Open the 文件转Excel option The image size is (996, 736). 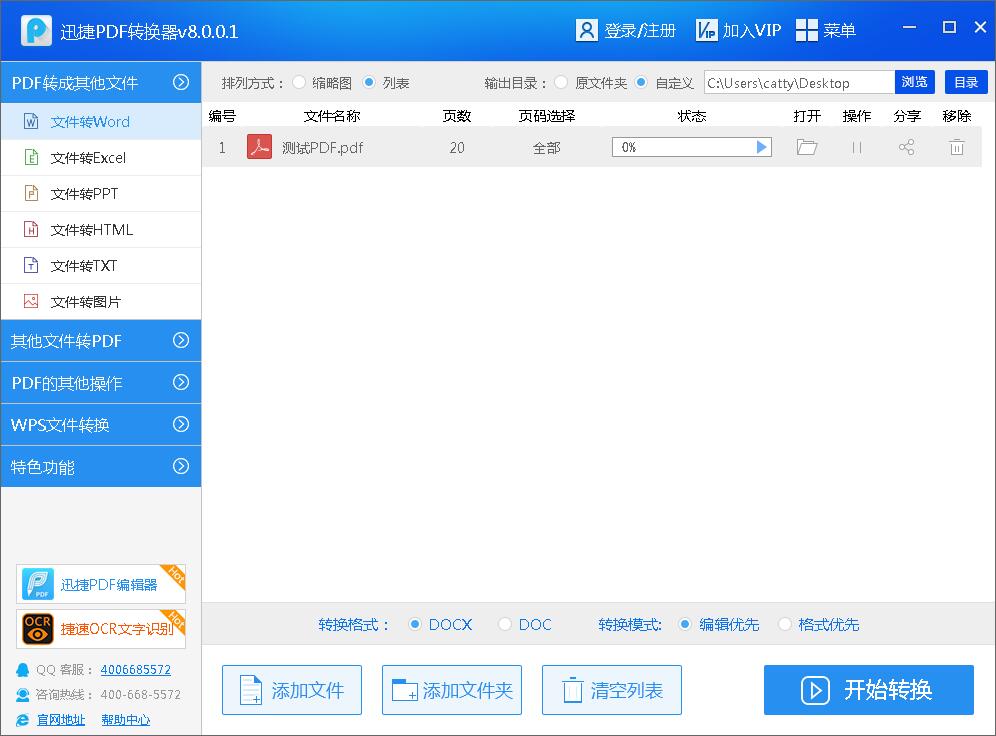tap(101, 157)
